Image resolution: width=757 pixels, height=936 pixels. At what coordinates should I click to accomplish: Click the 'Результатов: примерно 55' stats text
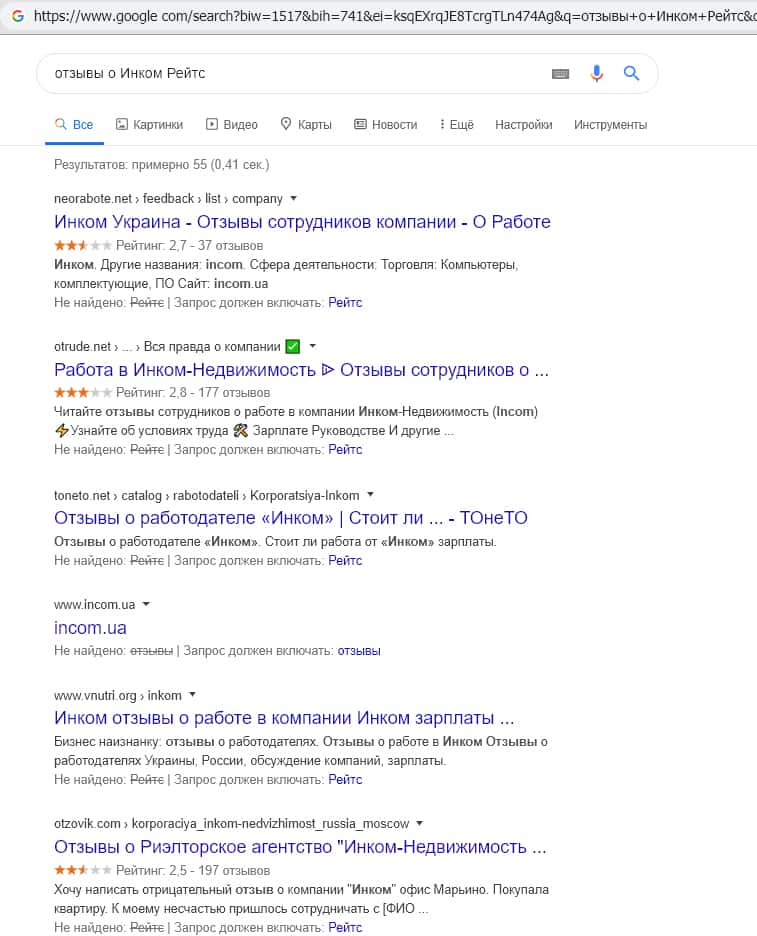pyautogui.click(x=161, y=165)
